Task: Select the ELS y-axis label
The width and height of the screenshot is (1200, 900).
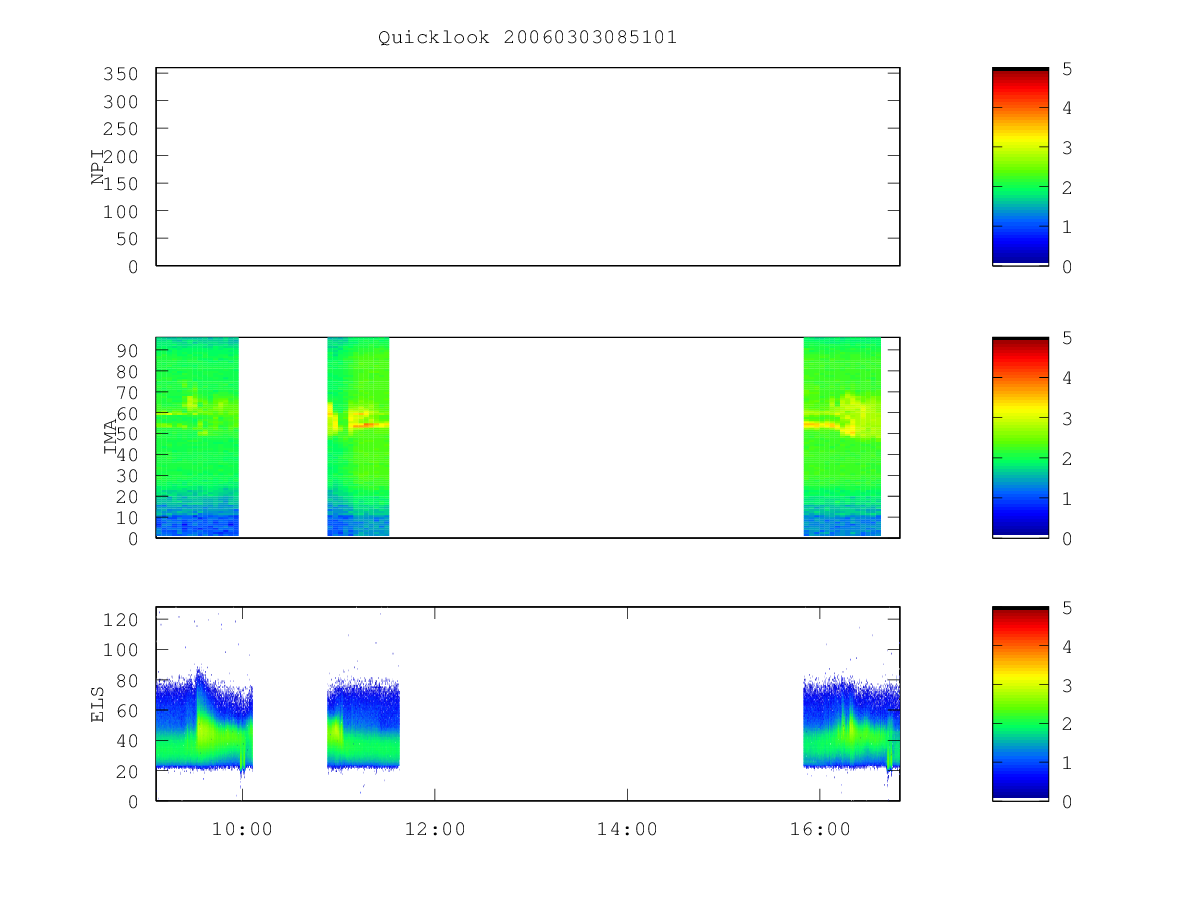Action: click(98, 704)
